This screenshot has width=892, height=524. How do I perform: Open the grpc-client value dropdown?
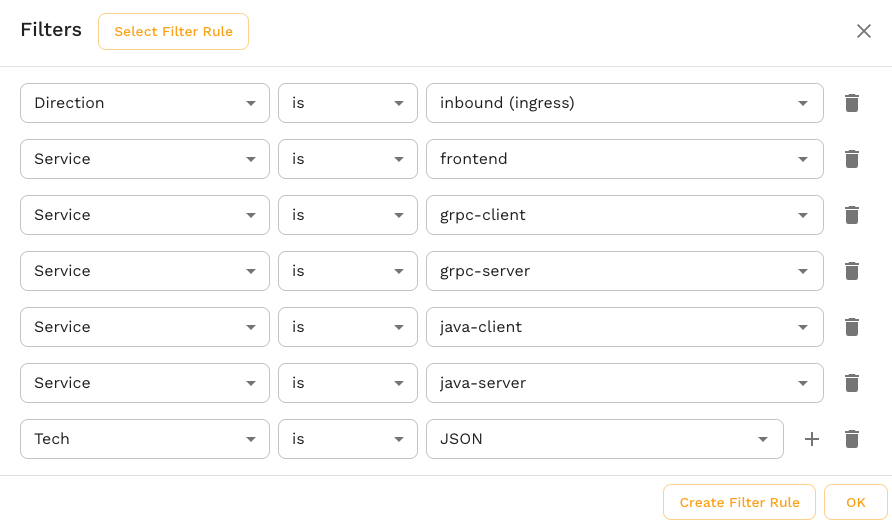point(625,215)
